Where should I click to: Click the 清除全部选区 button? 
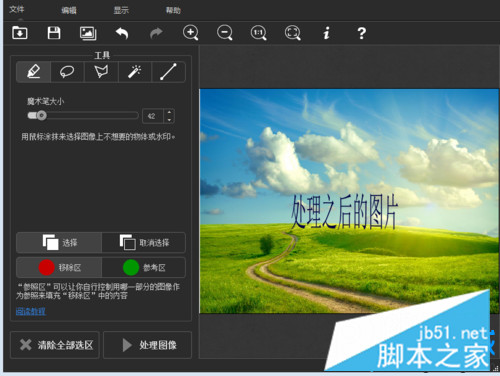click(55, 345)
